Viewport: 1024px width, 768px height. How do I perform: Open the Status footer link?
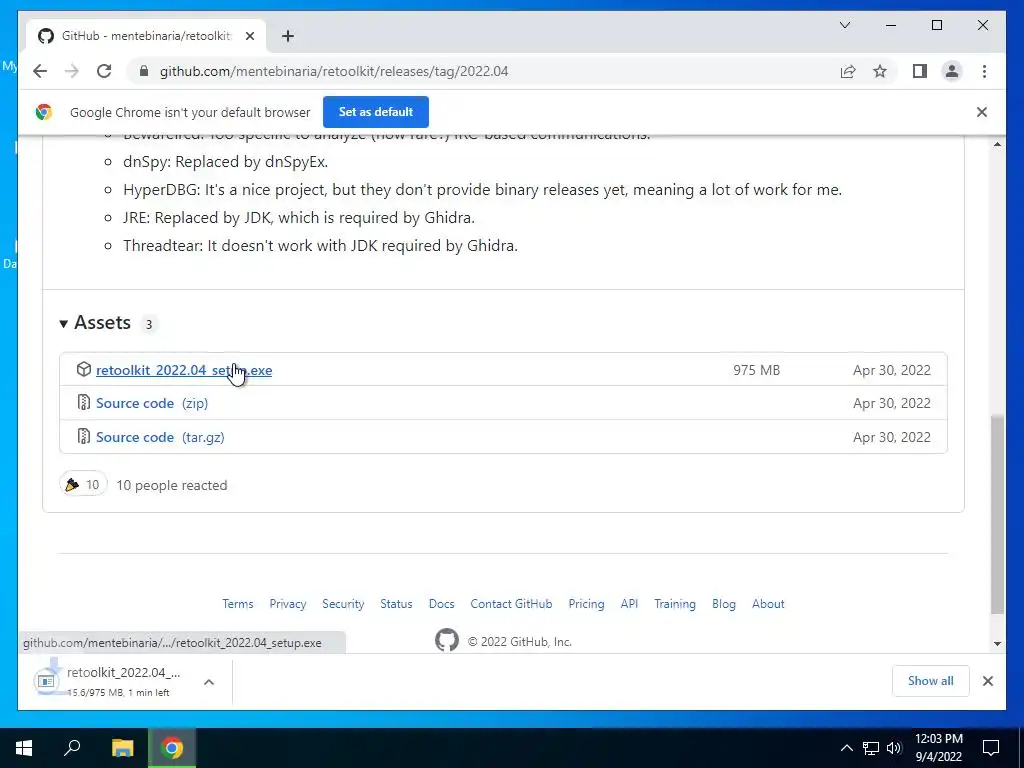[396, 604]
